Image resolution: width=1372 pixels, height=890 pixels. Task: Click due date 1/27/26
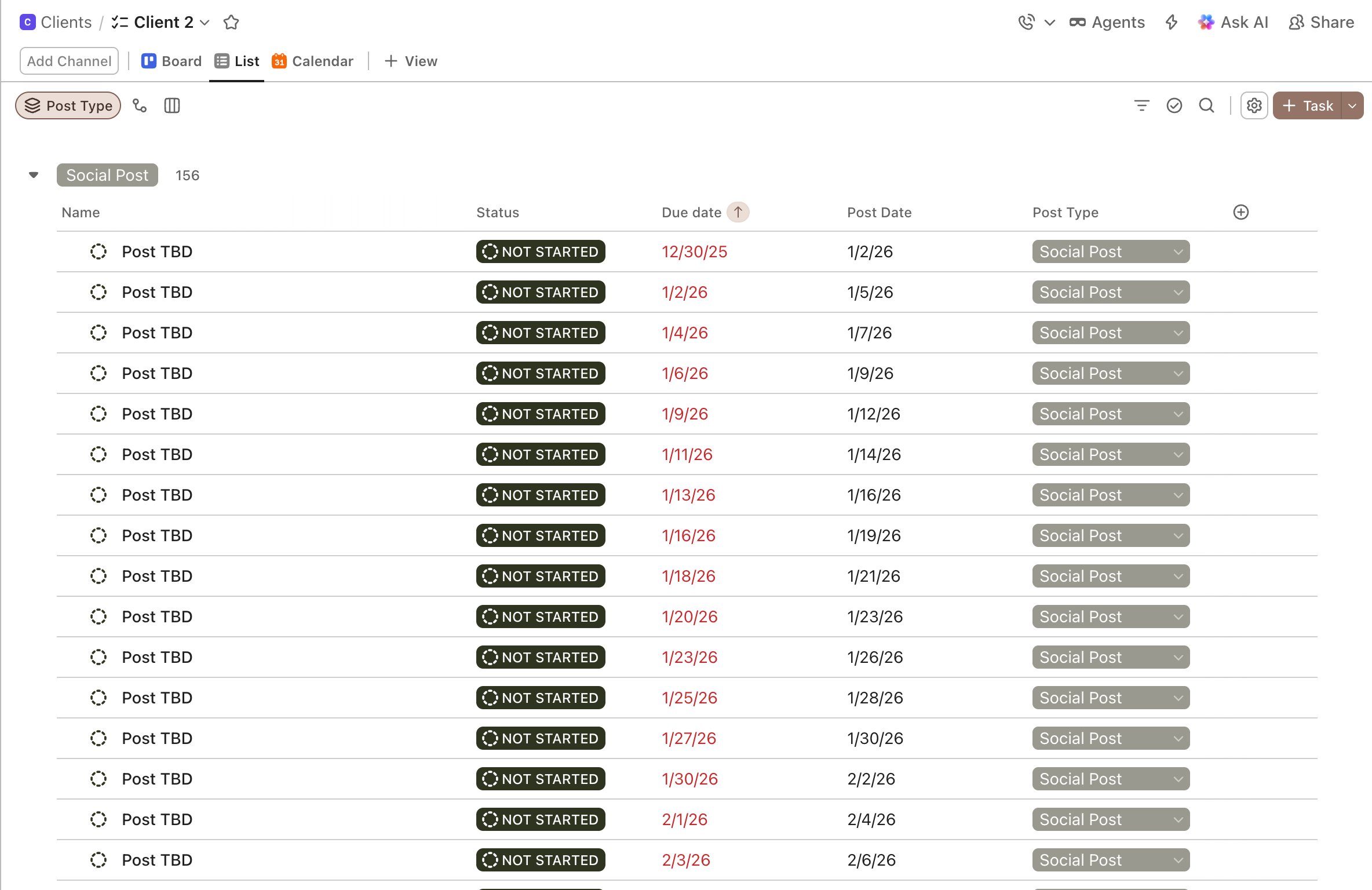[689, 738]
